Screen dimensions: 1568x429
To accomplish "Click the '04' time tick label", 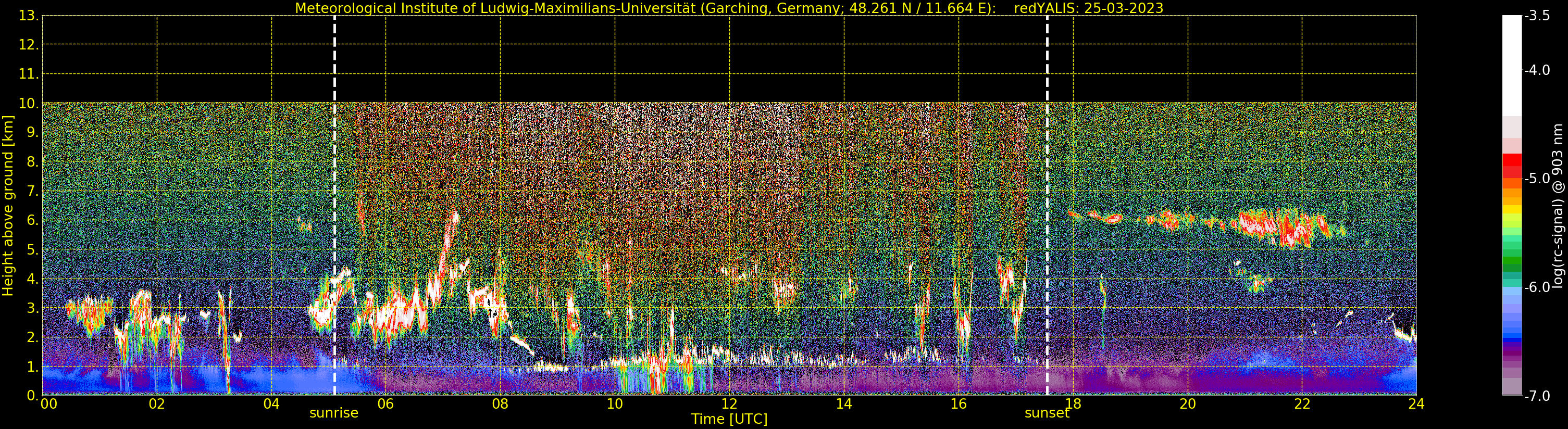I will 271,404.
